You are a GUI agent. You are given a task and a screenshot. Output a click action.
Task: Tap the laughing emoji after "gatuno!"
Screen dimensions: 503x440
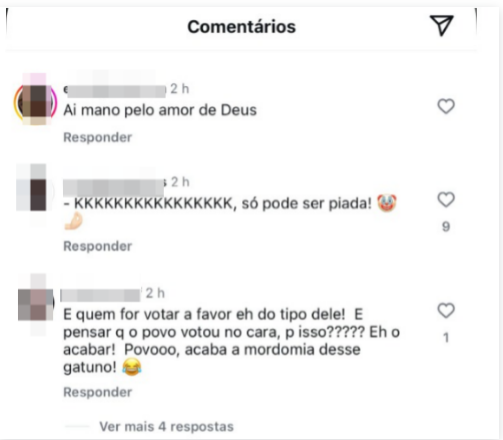pos(132,367)
